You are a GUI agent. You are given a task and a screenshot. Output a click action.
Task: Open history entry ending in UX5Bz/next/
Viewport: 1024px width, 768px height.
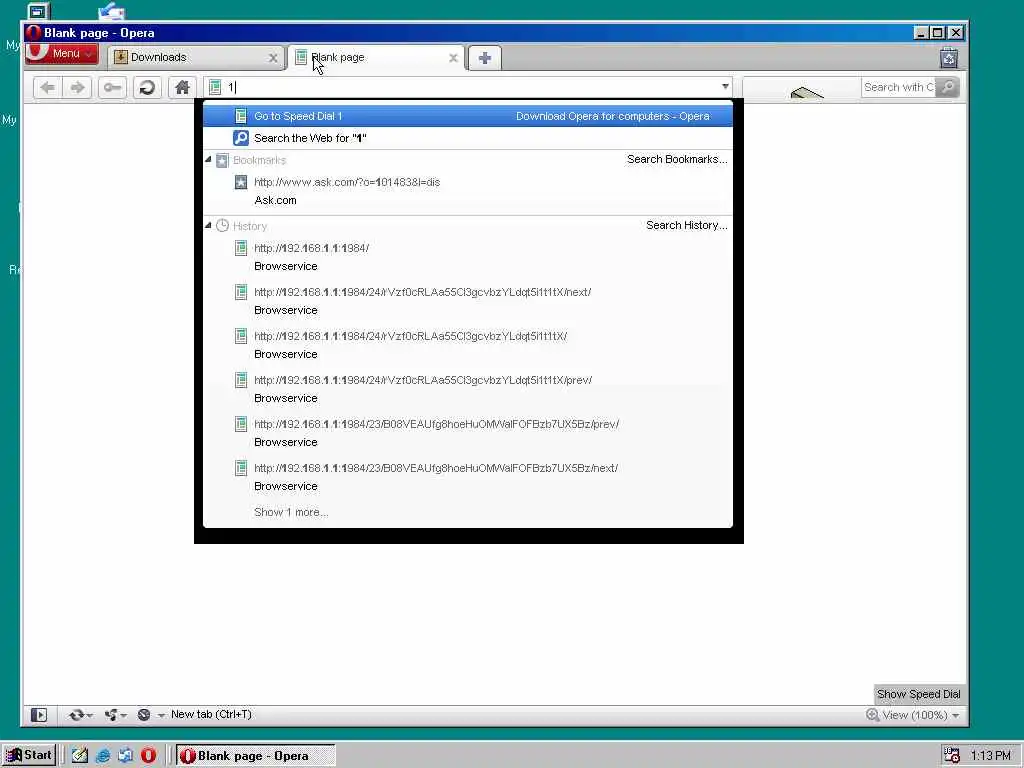click(x=468, y=477)
